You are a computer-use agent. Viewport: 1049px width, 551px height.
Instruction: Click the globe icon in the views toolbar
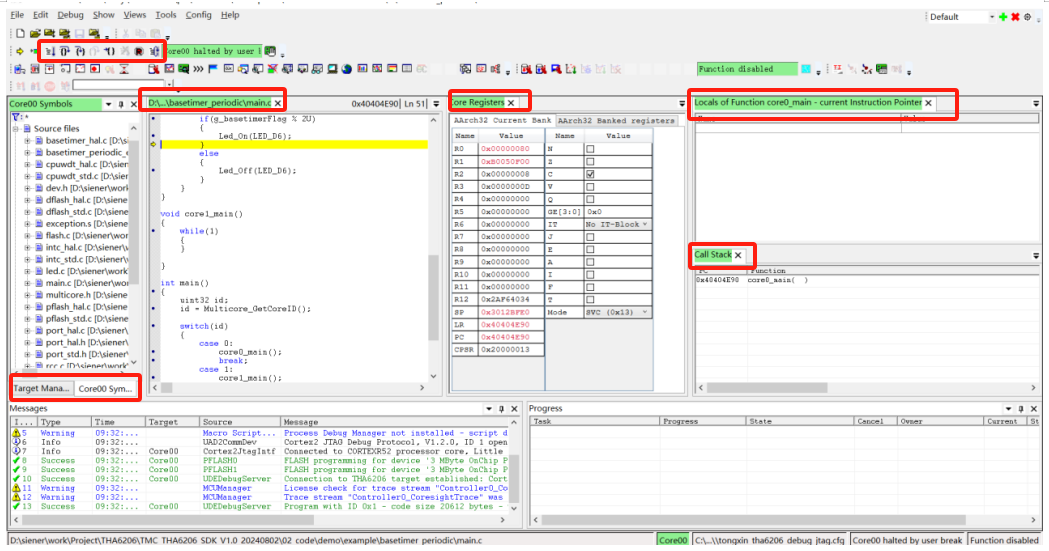tap(347, 69)
